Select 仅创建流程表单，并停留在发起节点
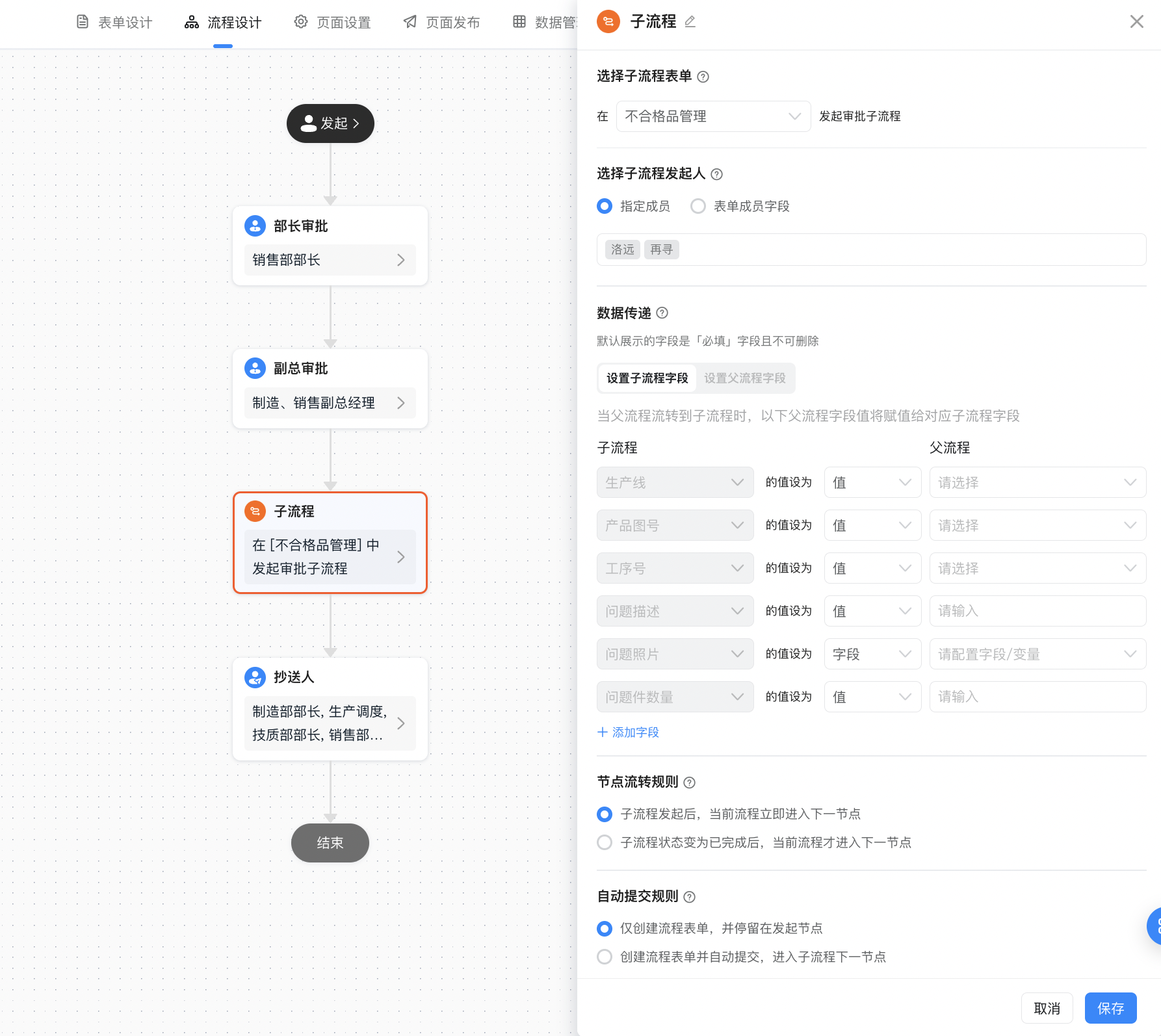Viewport: 1161px width, 1036px height. (x=605, y=929)
